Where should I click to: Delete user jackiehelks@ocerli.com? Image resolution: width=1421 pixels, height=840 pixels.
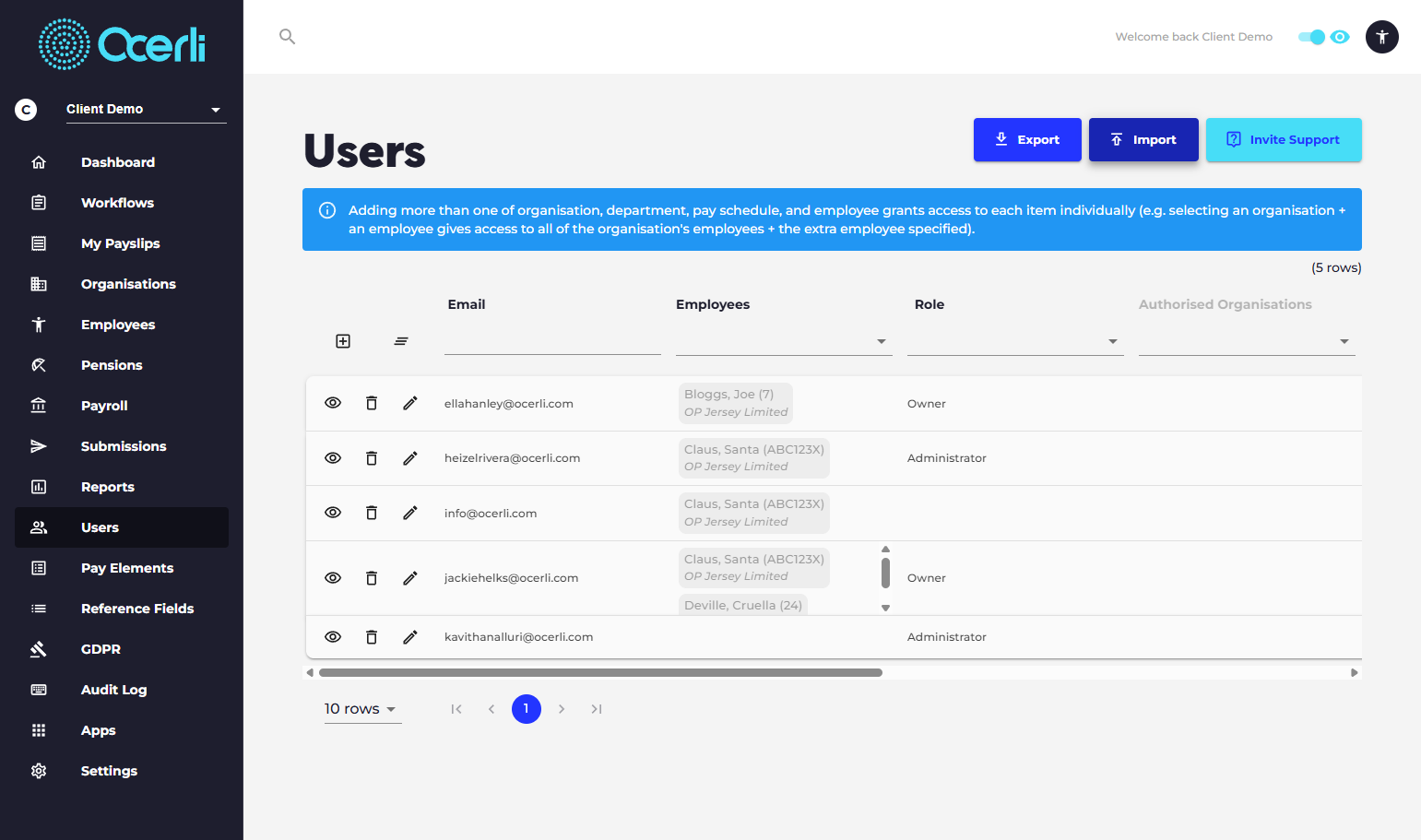372,578
